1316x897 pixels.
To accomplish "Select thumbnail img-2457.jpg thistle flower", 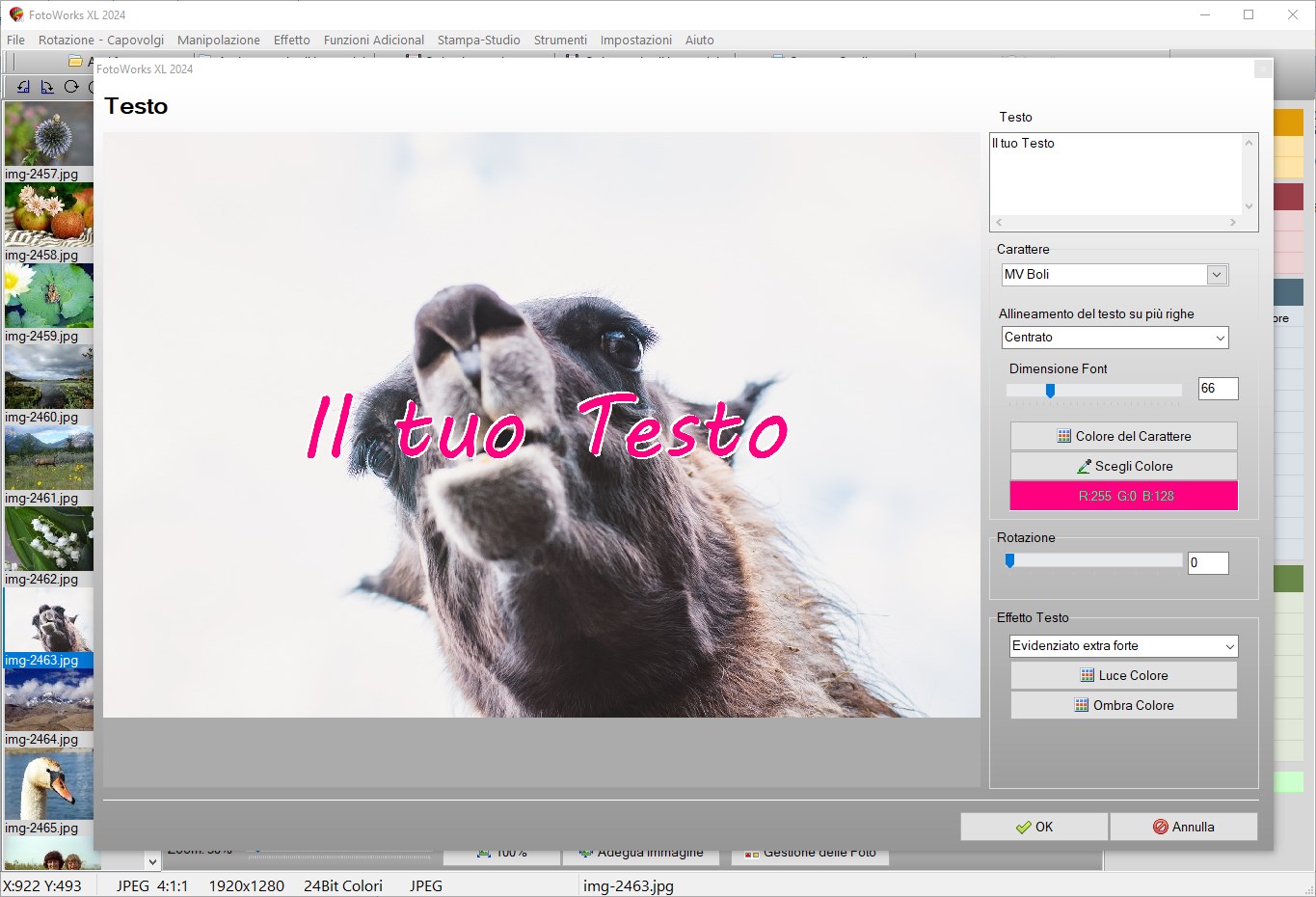I will (x=48, y=134).
